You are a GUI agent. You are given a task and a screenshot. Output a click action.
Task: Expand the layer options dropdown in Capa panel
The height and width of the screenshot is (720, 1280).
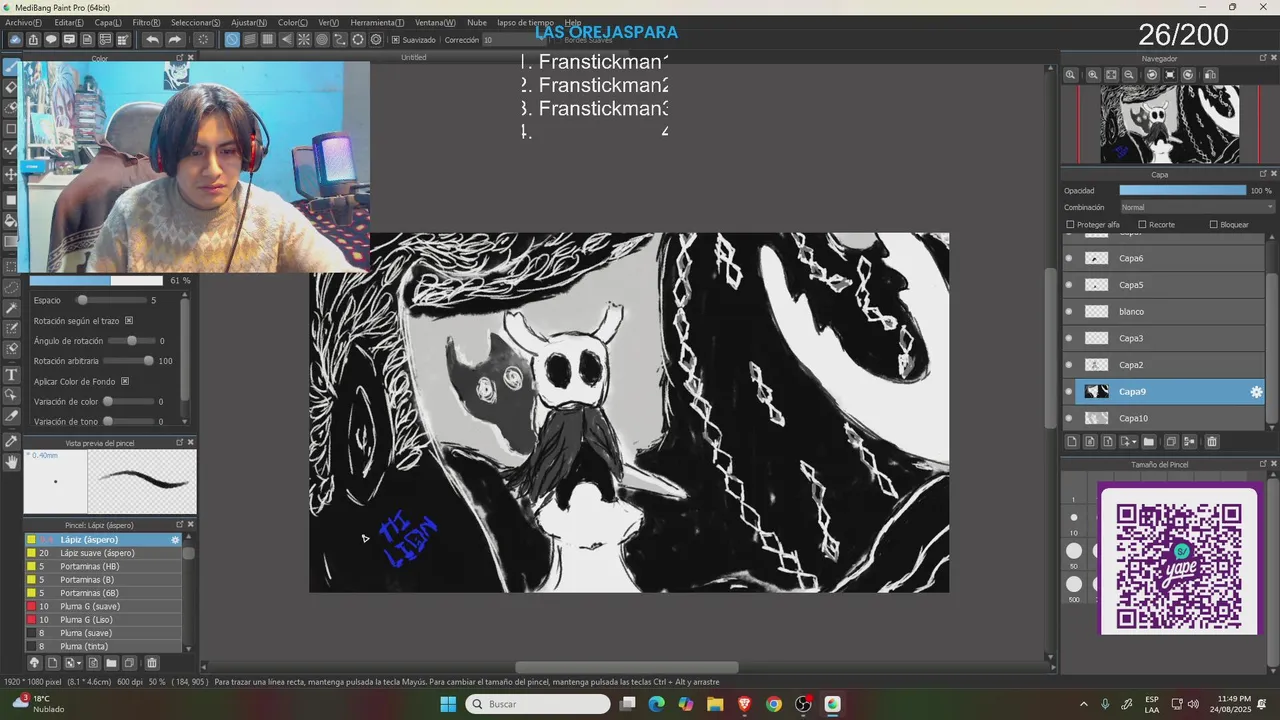point(1129,442)
